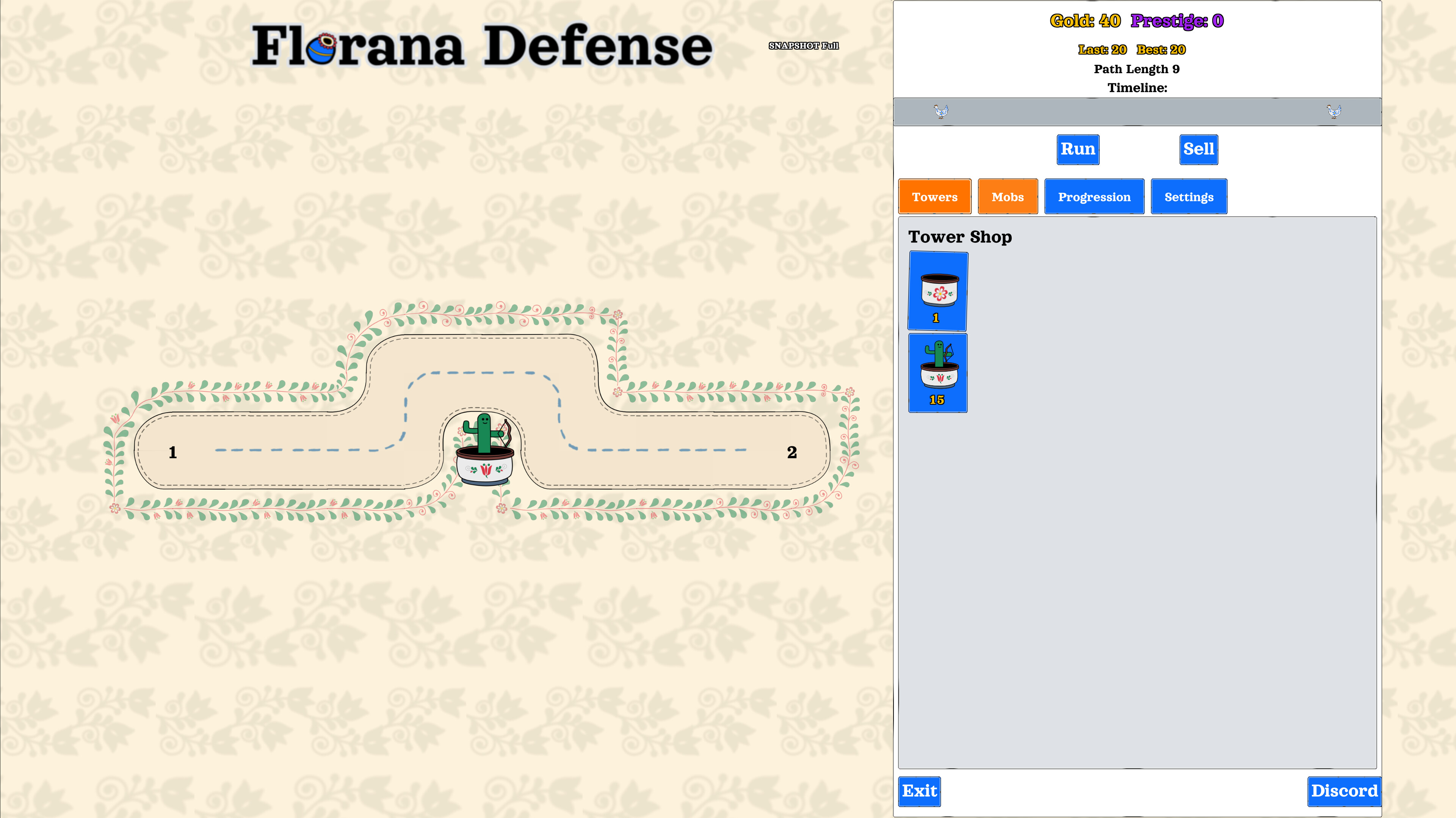This screenshot has height=818, width=1456.
Task: Click the Sell button
Action: [1199, 149]
